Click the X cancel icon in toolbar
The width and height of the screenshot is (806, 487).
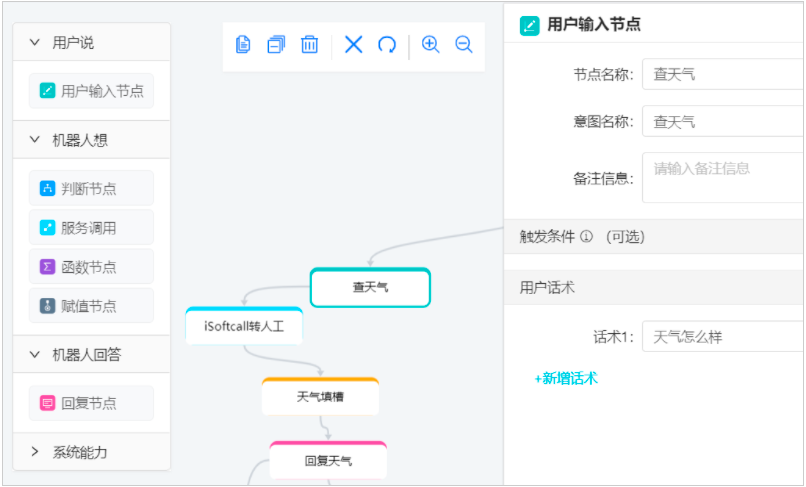(x=353, y=44)
